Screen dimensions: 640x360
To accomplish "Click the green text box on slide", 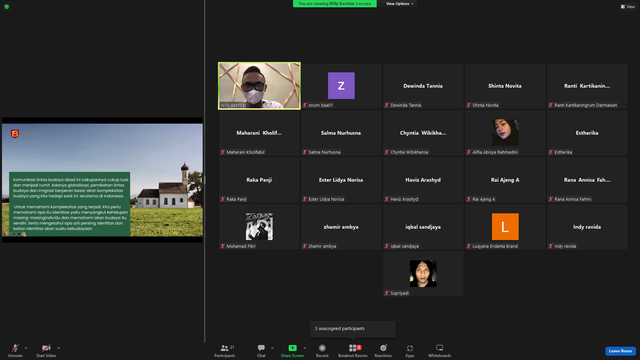I will pyautogui.click(x=70, y=204).
